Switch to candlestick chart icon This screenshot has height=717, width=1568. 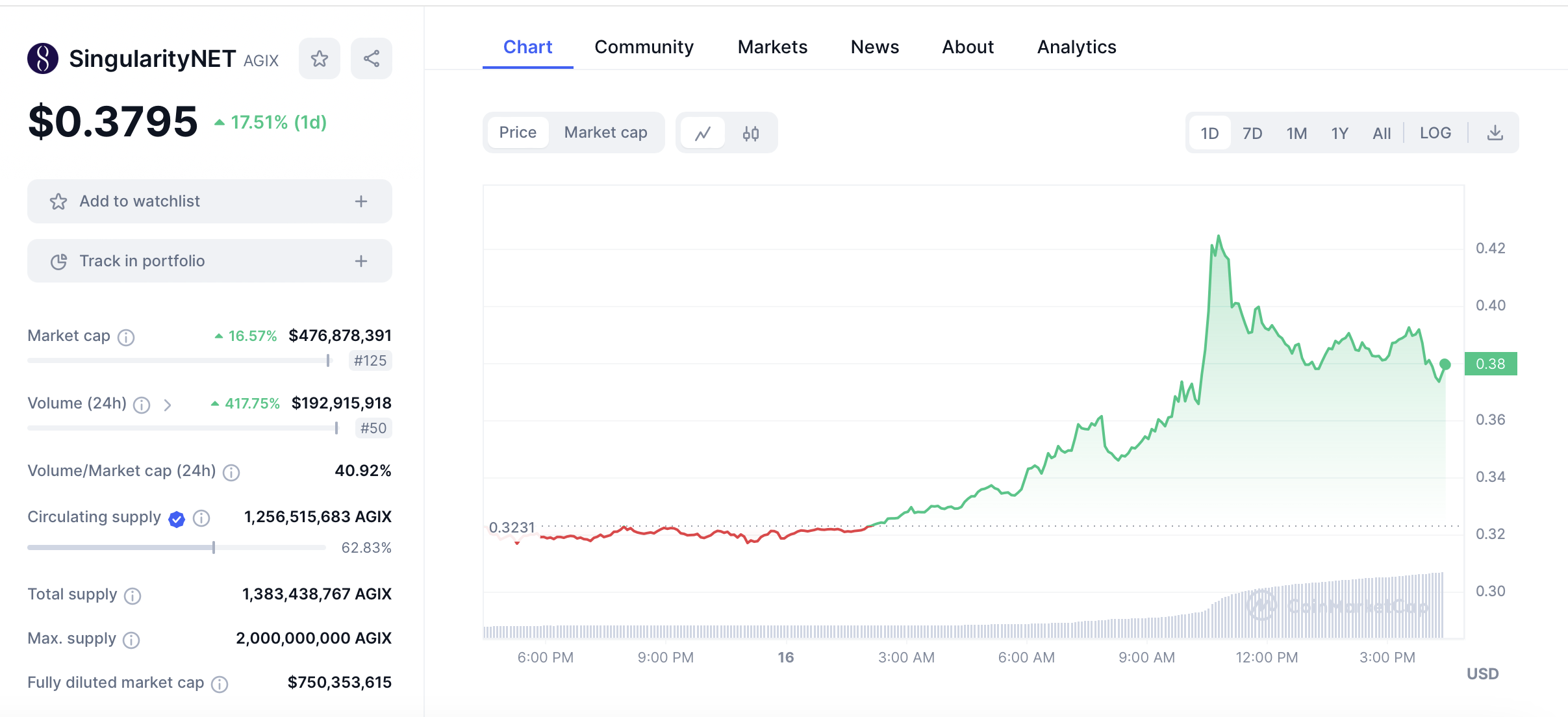(751, 133)
